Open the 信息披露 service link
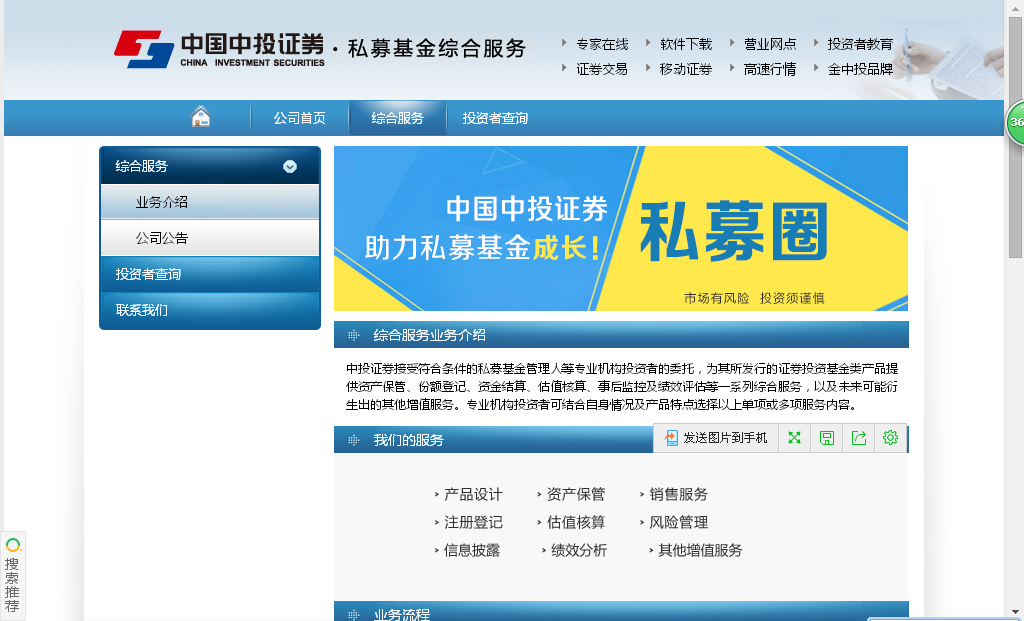Viewport: 1024px width, 621px height. pyautogui.click(x=472, y=550)
